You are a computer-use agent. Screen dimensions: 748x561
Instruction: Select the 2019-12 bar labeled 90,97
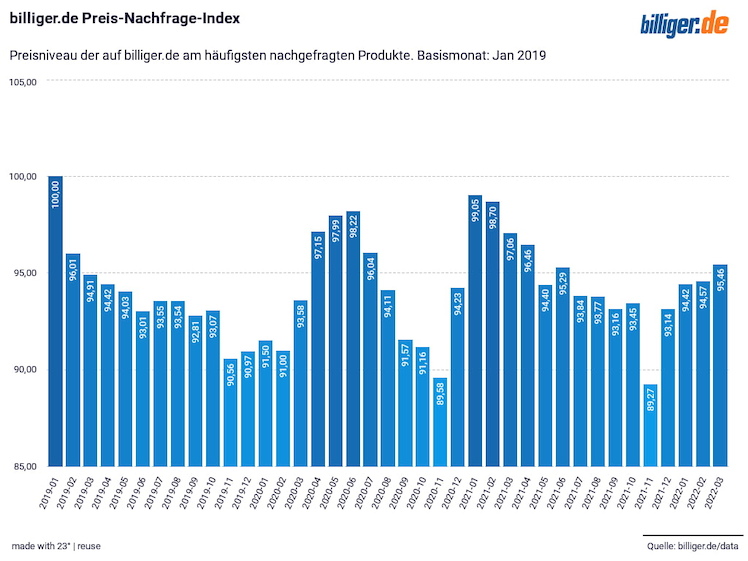point(248,409)
